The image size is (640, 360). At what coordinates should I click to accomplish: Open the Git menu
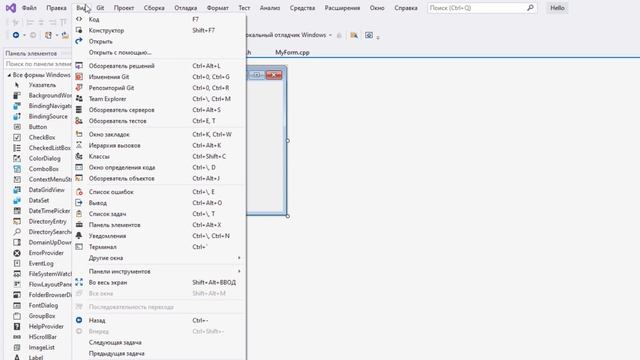point(100,8)
